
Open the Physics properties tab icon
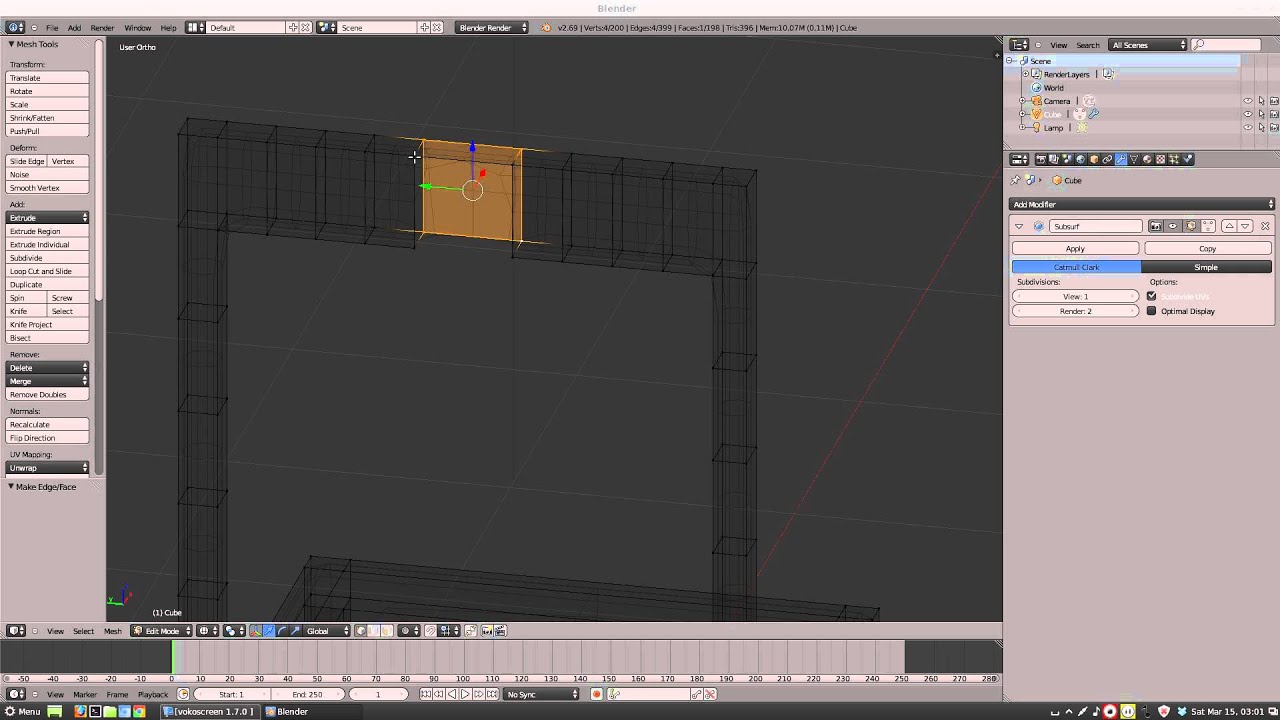(x=1187, y=159)
